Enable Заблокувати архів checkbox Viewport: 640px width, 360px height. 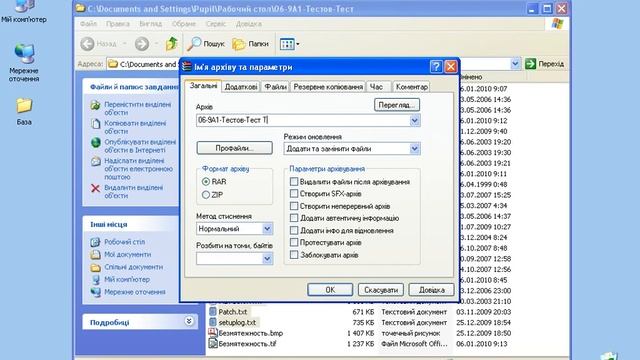(294, 255)
